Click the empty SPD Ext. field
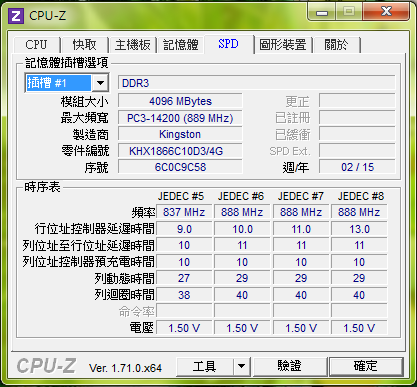The image size is (417, 387). click(357, 151)
